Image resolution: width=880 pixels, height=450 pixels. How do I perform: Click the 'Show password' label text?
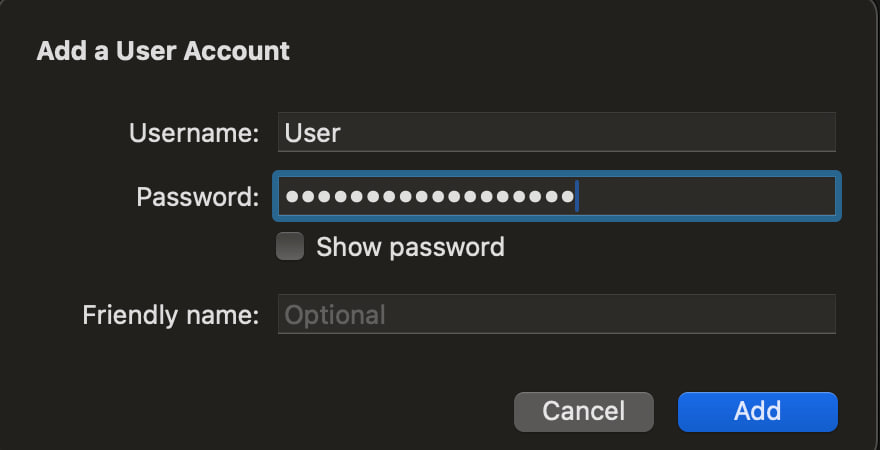pyautogui.click(x=410, y=247)
